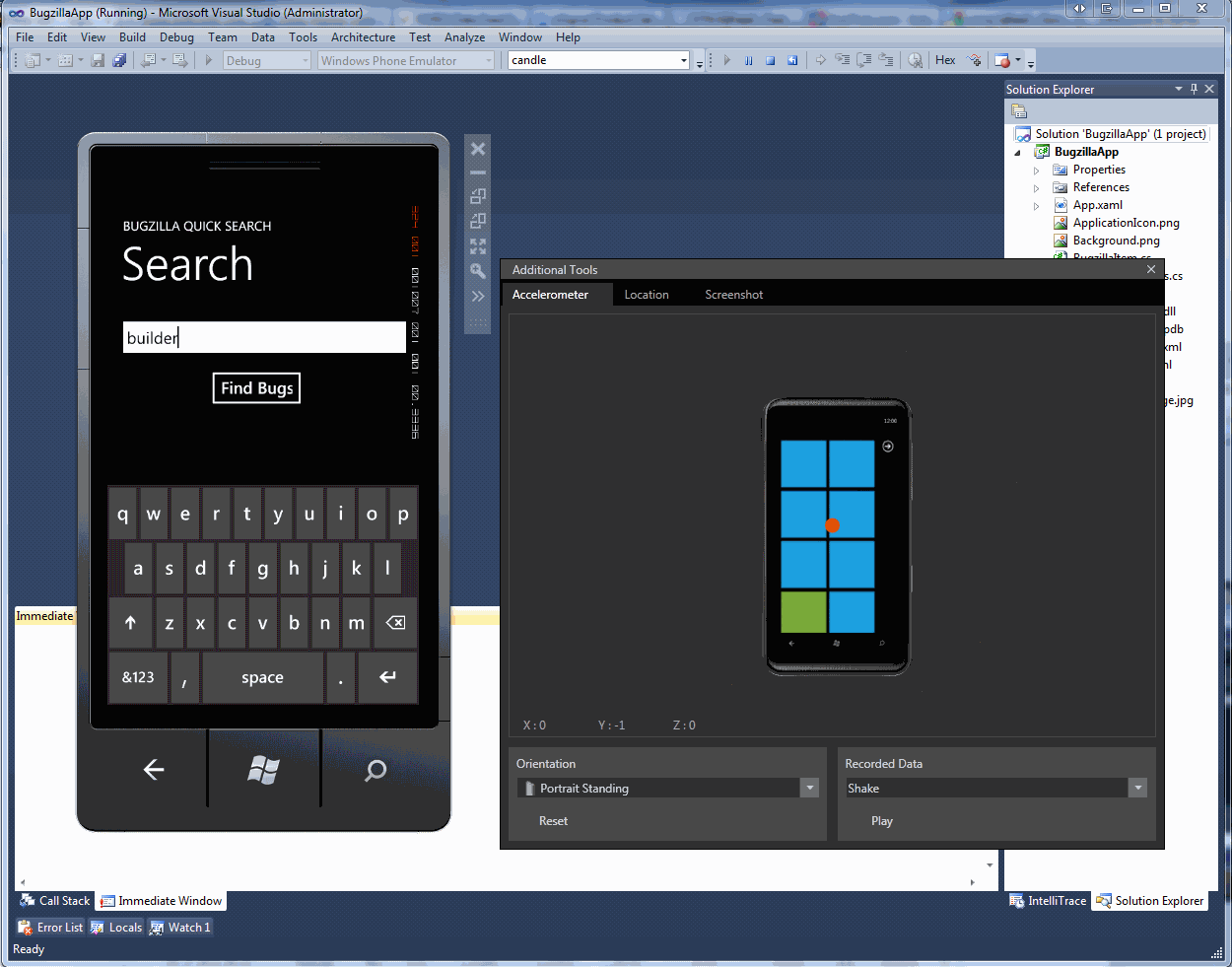
Task: Tap the phone's hardware Back arrow
Action: click(154, 770)
